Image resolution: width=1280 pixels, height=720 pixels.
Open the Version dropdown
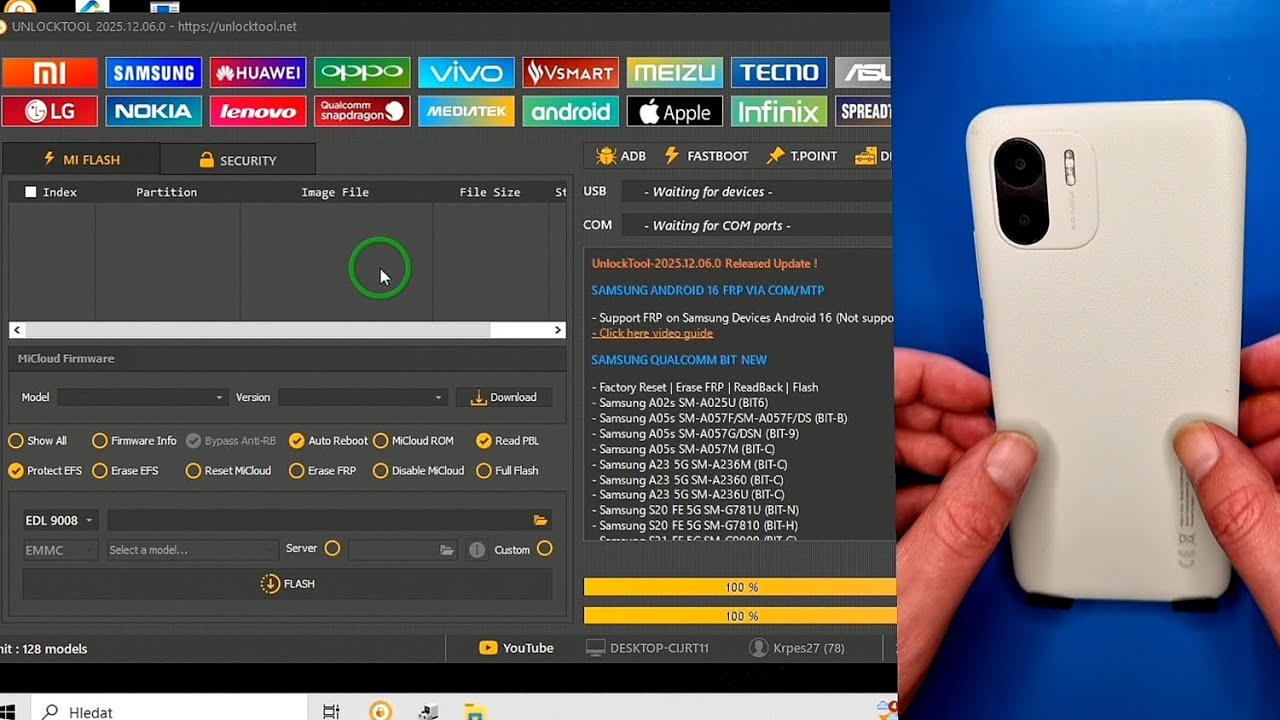362,397
